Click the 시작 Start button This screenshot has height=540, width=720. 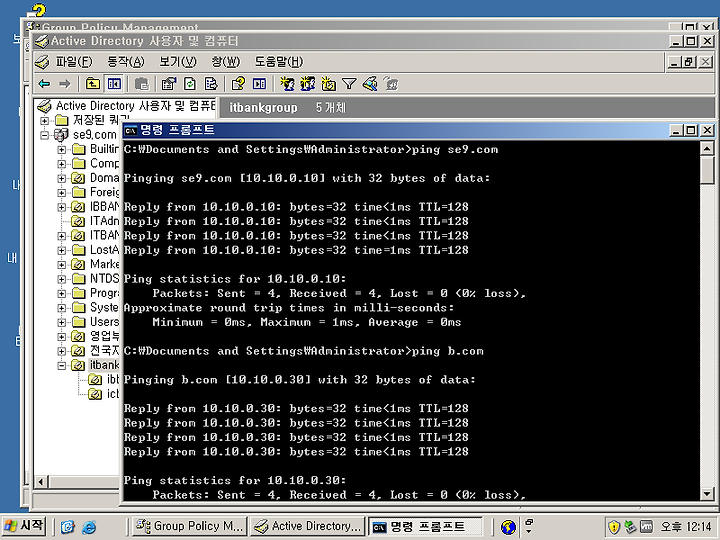[x=24, y=526]
